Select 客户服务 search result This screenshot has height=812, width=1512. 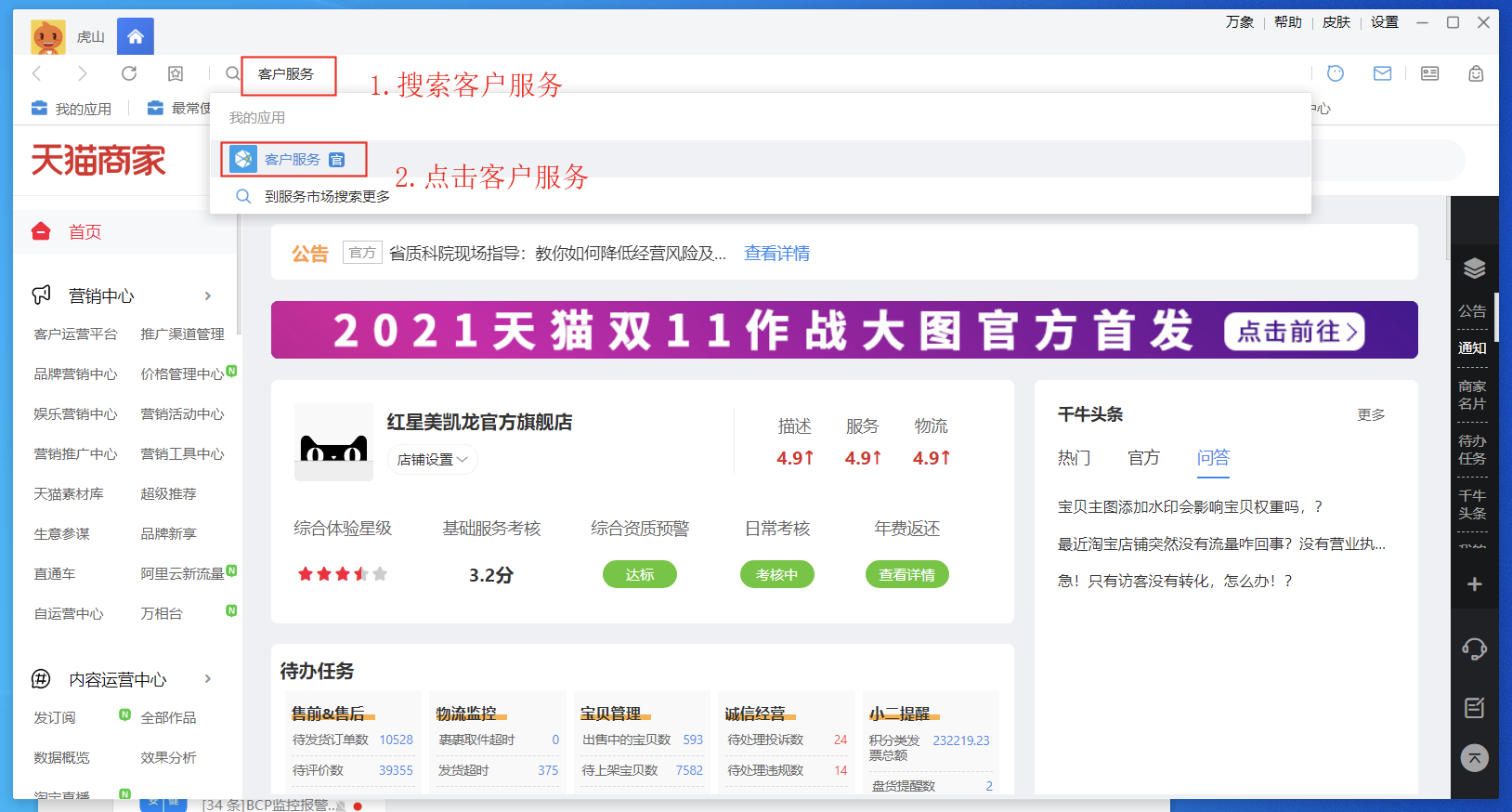(x=760, y=159)
